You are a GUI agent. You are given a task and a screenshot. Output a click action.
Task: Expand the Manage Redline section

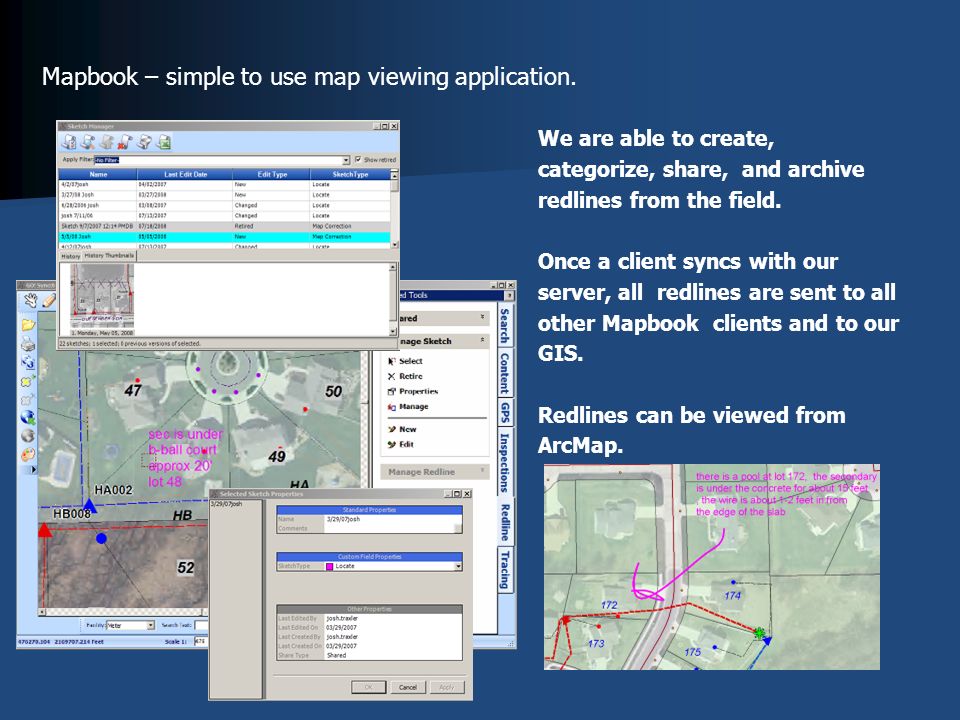click(482, 471)
